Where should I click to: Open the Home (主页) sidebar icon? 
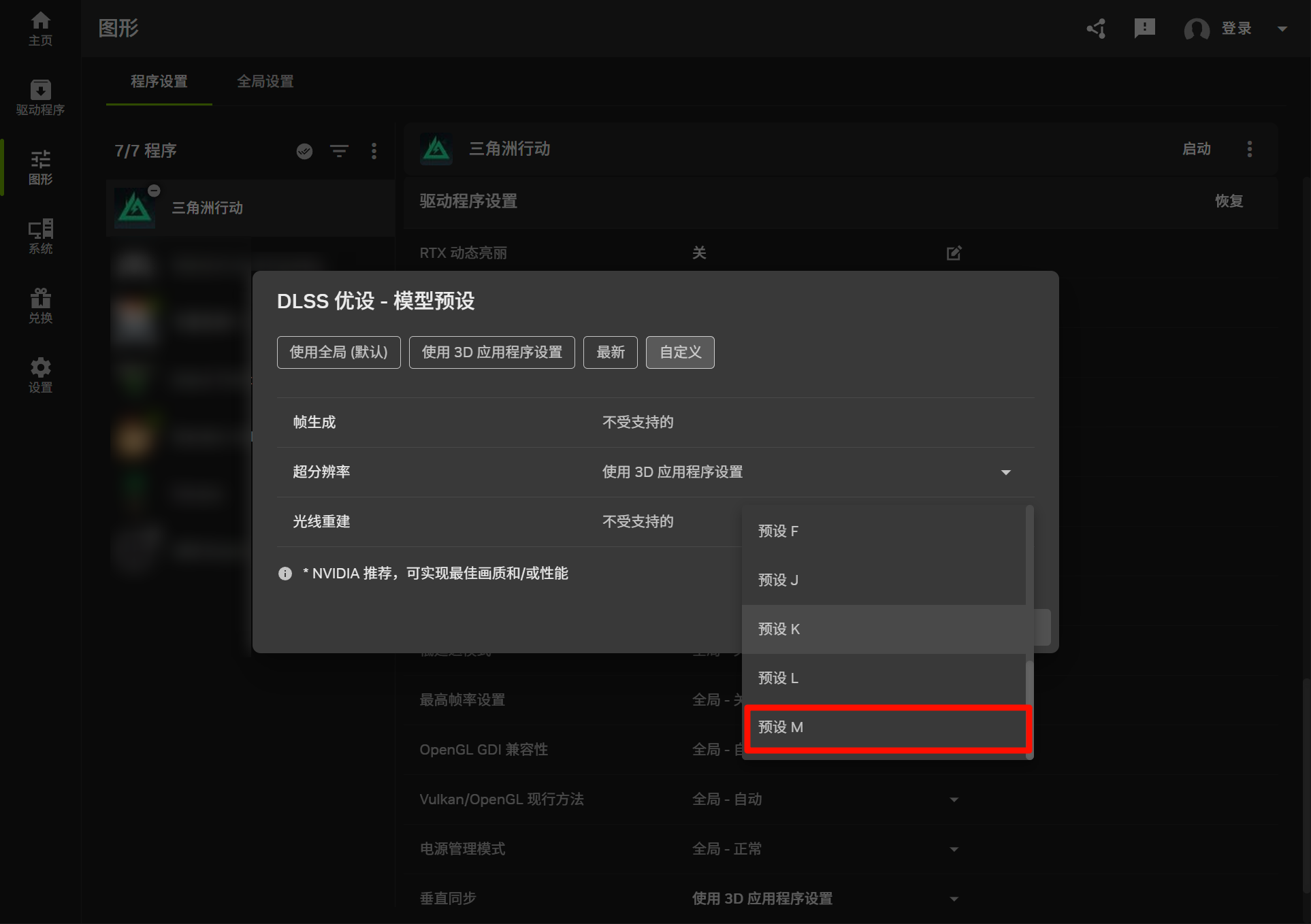click(x=40, y=29)
